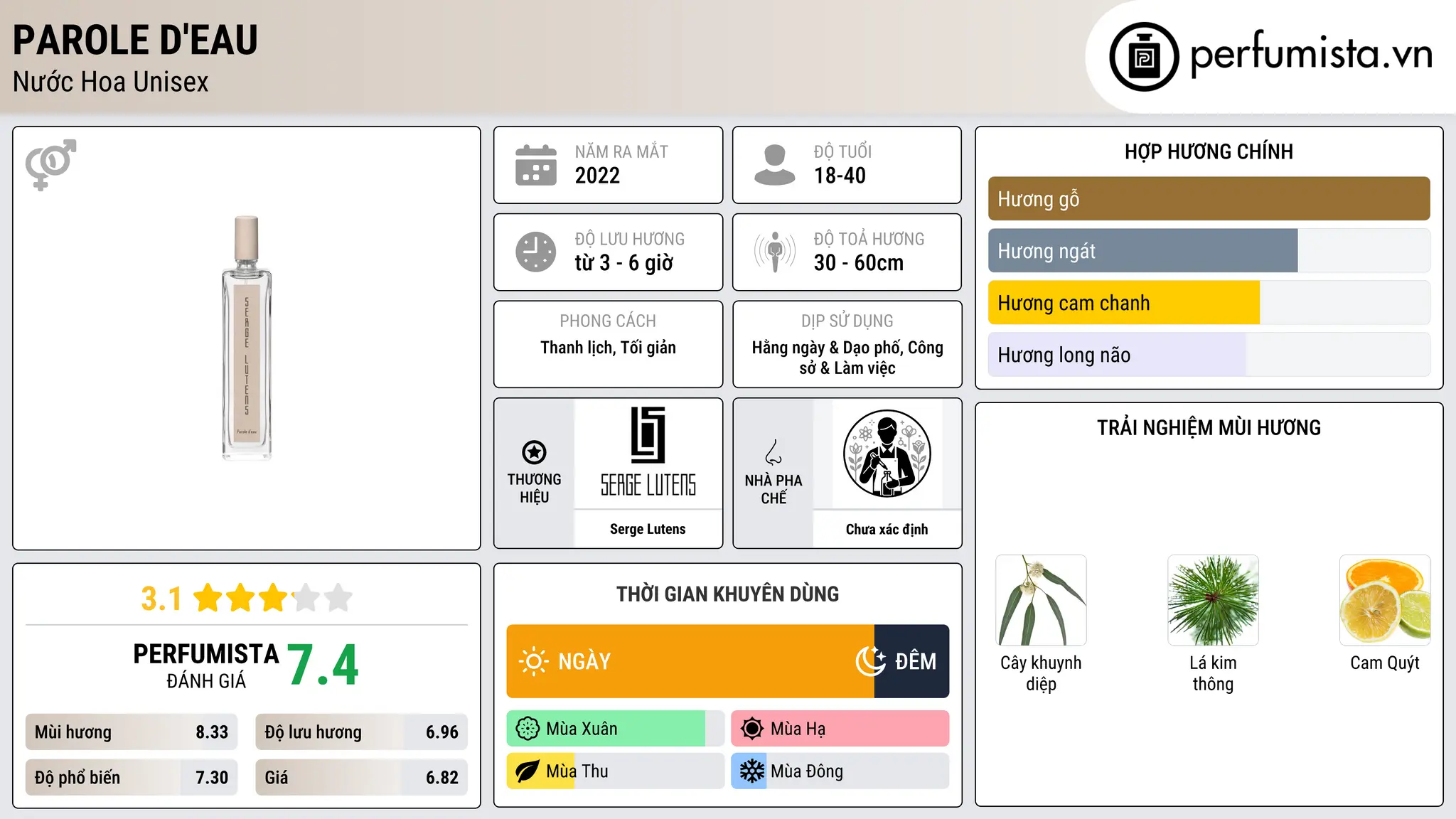This screenshot has width=1456, height=819.
Task: Click the PHONG CÁCH label
Action: pos(608,321)
